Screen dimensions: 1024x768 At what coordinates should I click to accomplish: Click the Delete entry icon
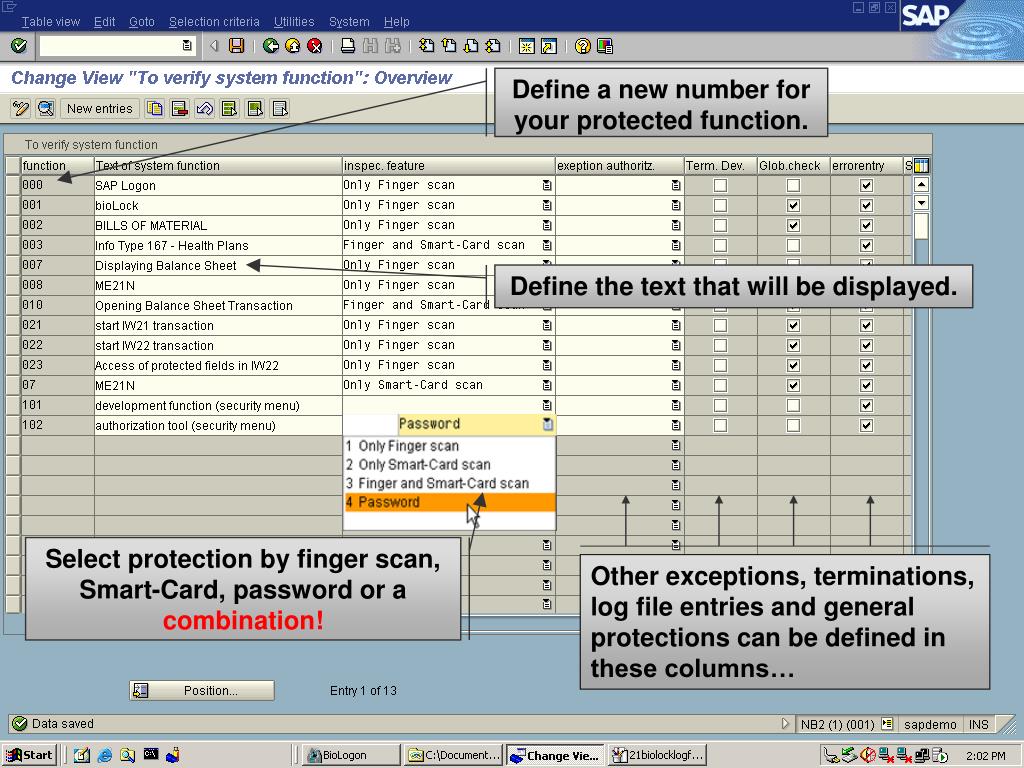tap(180, 108)
